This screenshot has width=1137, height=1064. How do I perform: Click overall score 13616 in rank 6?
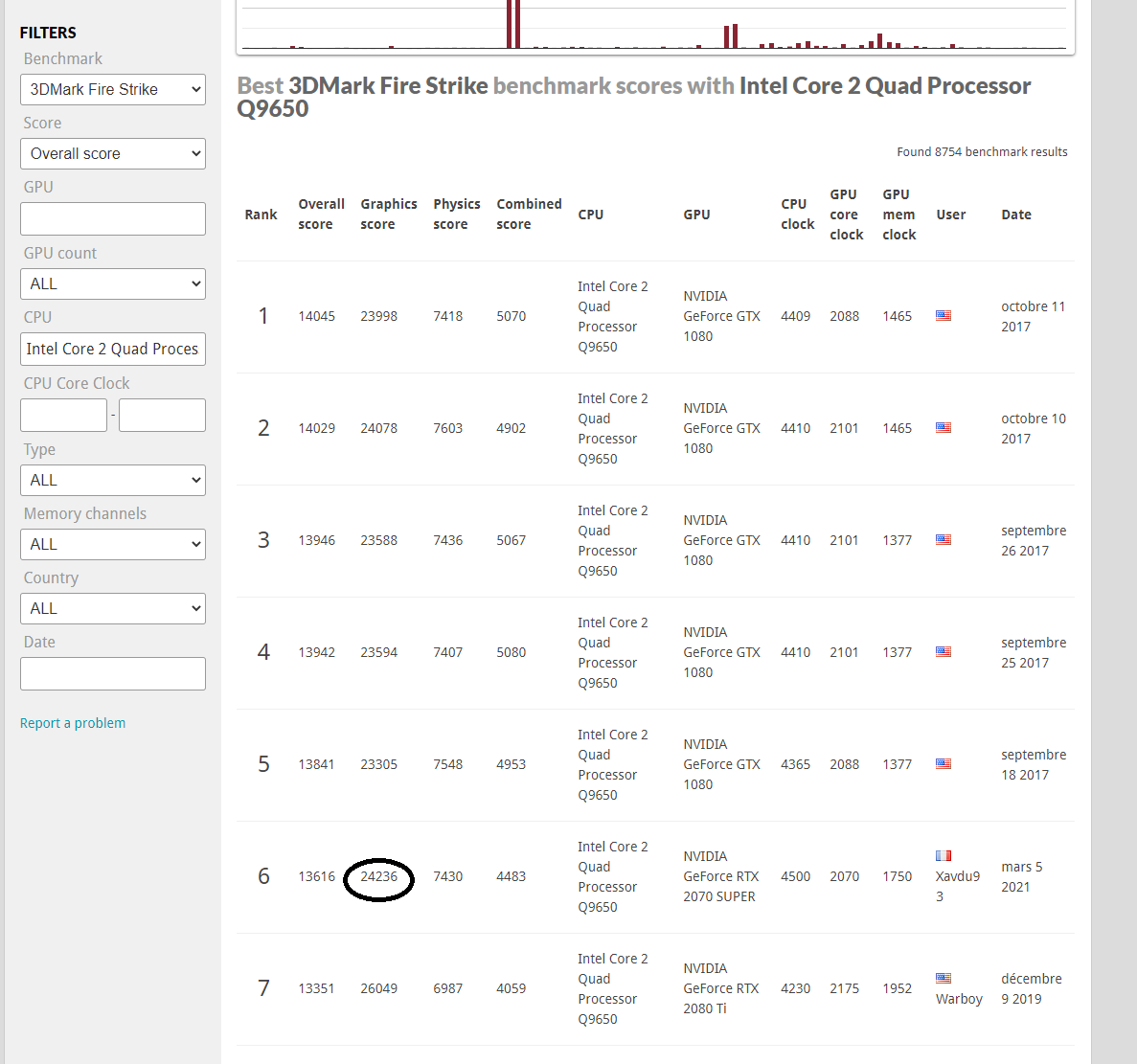[317, 876]
